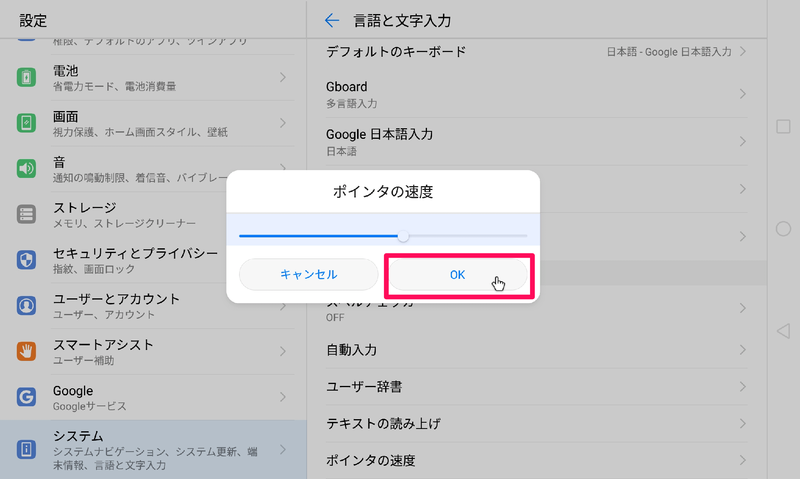Tap the green battery icon for 電池
Viewport: 800px width, 479px height.
(x=26, y=78)
